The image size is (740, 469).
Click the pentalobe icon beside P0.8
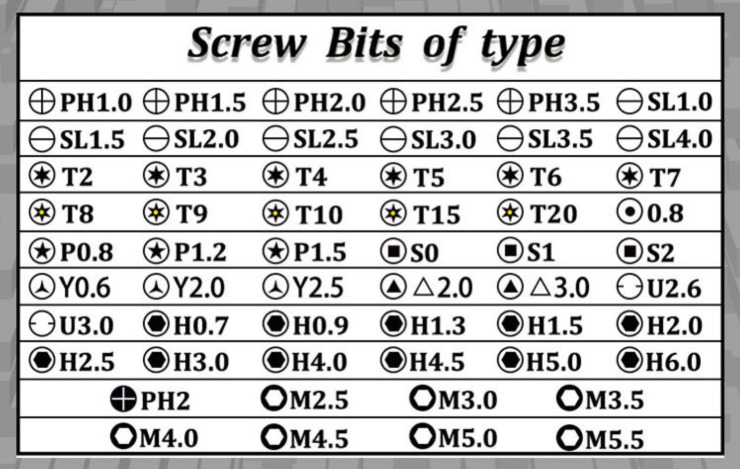coord(42,249)
